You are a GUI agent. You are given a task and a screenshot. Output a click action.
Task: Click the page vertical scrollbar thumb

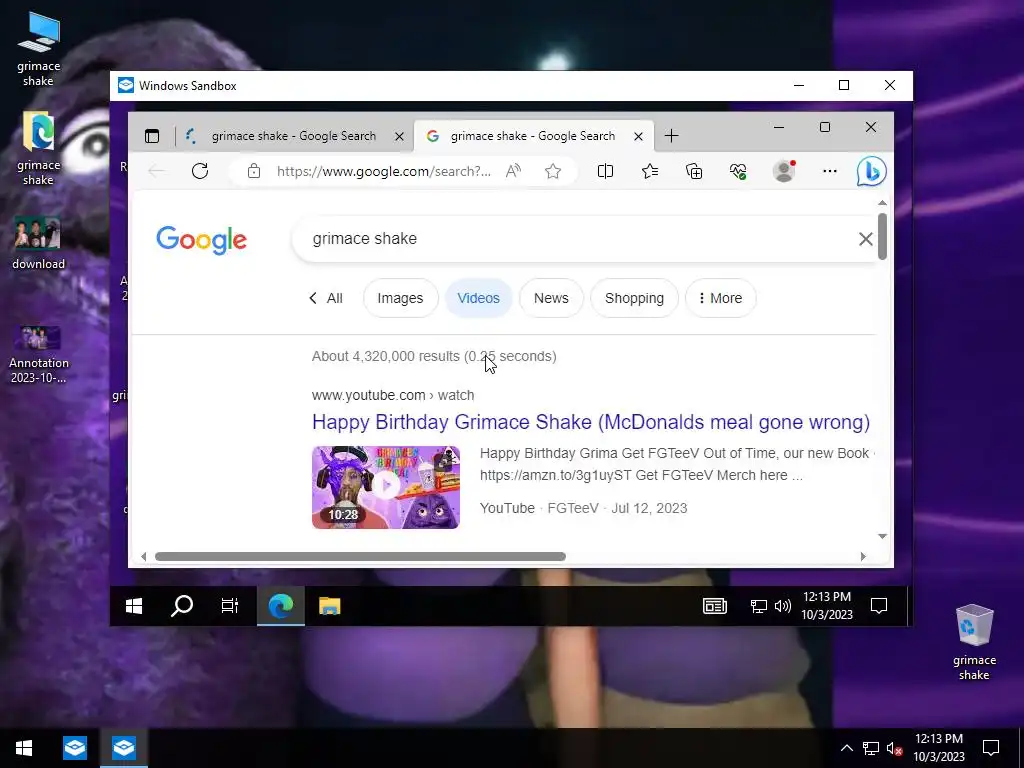coord(882,235)
